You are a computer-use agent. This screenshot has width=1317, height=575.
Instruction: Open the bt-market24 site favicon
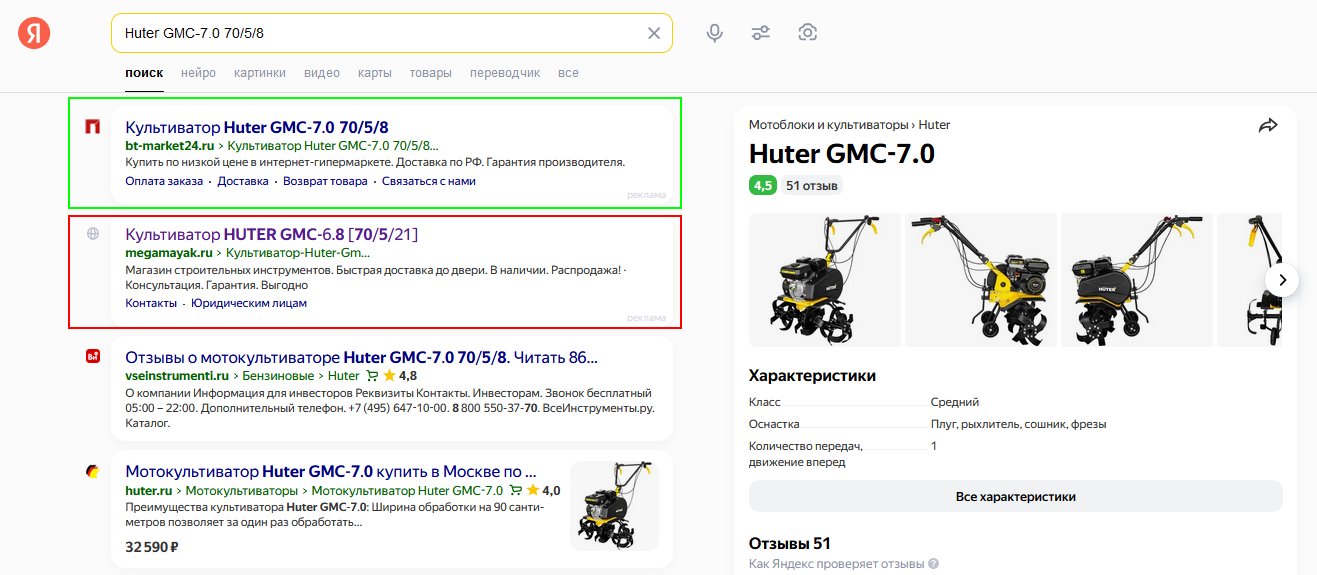(92, 126)
